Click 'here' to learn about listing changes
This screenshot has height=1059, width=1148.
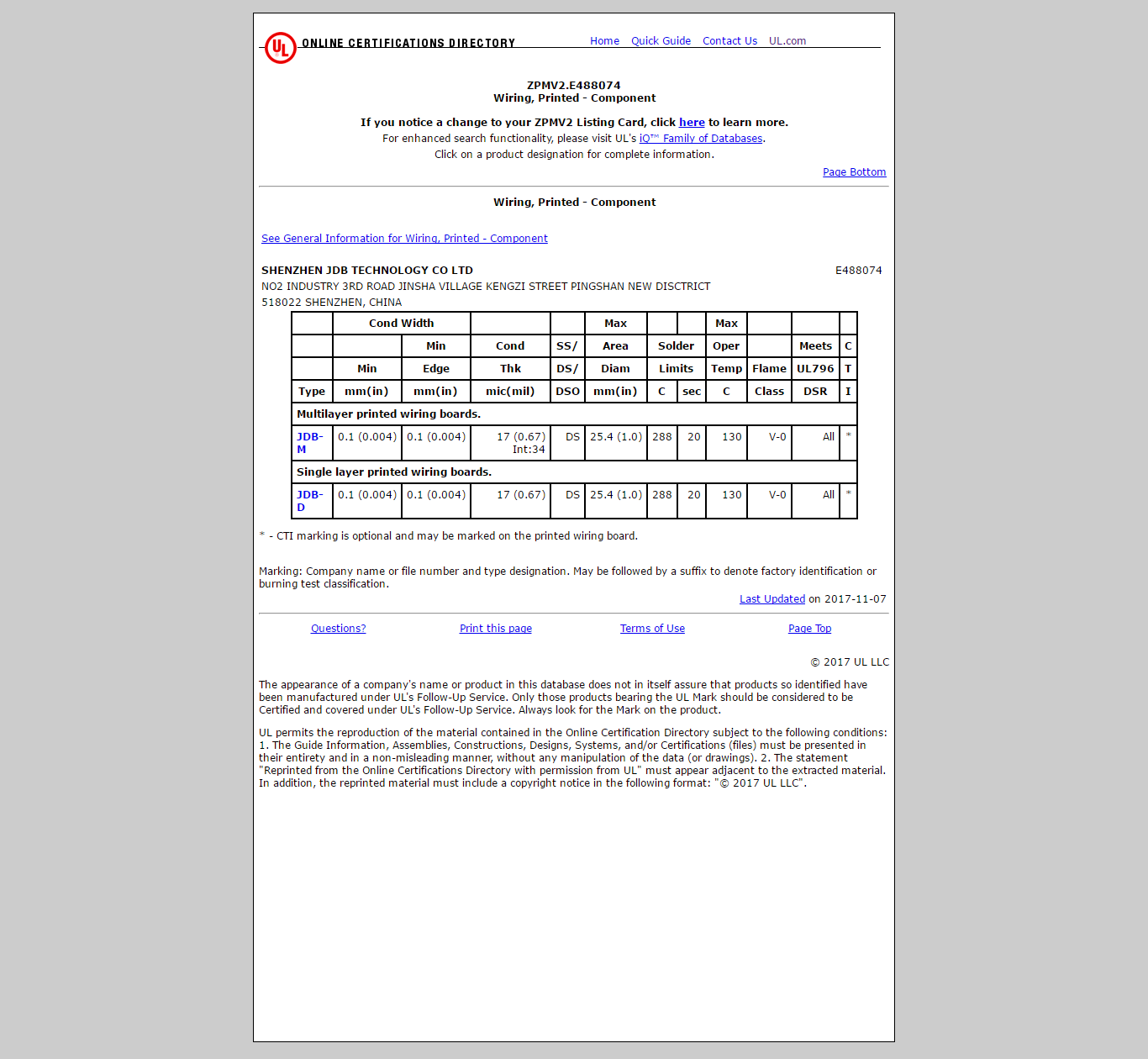(692, 123)
